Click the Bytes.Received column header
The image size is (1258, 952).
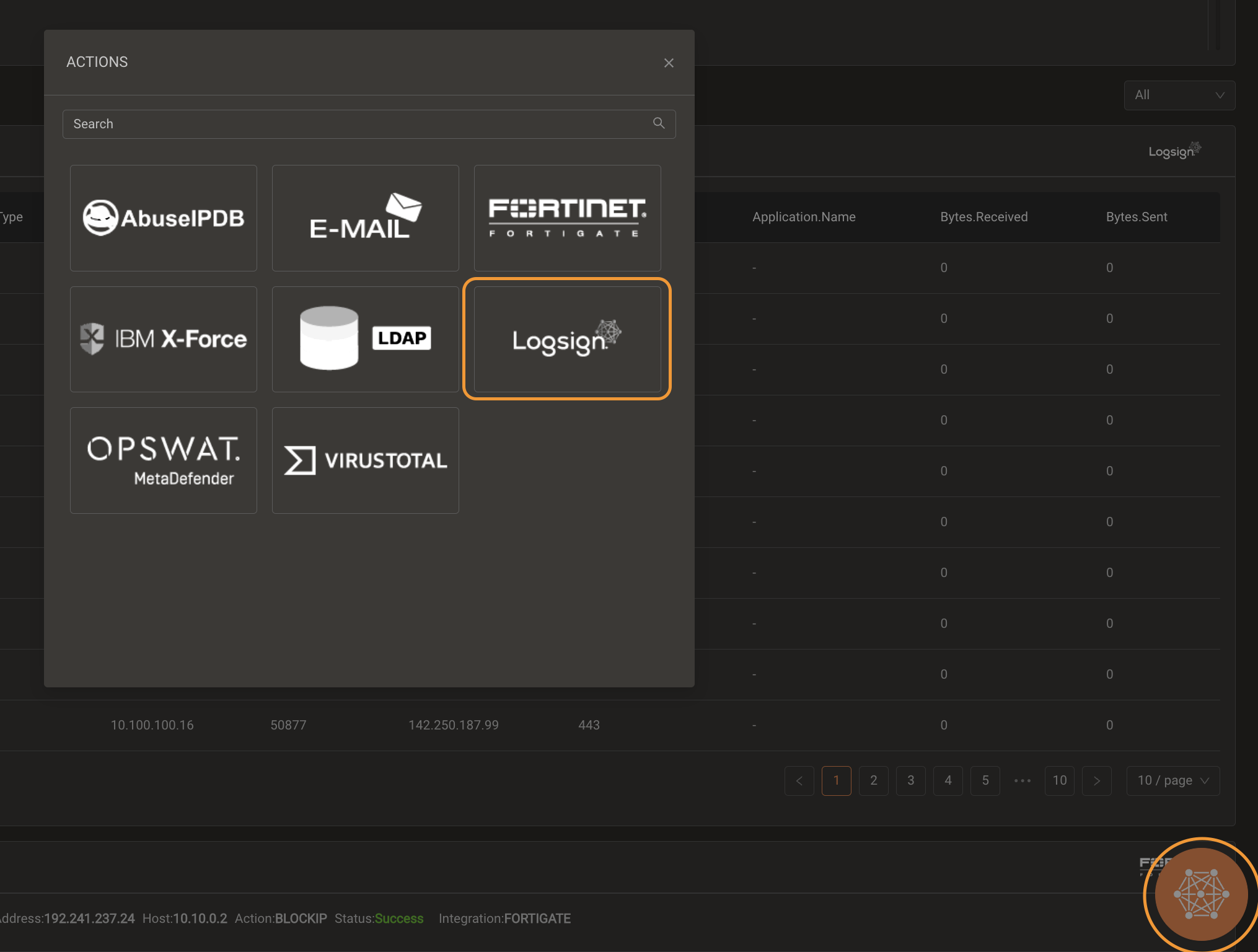click(983, 217)
